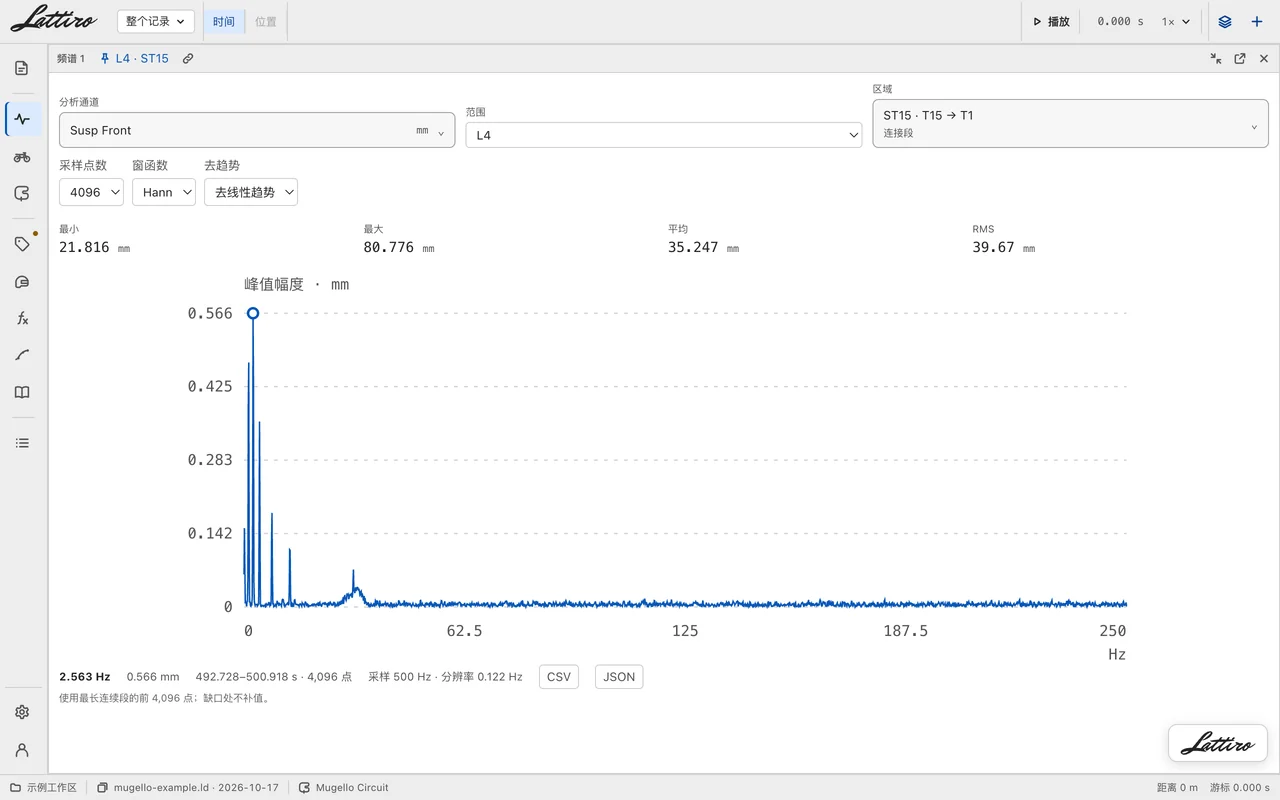Click the Lattiro logo in top left
This screenshot has height=800, width=1280.
click(54, 19)
